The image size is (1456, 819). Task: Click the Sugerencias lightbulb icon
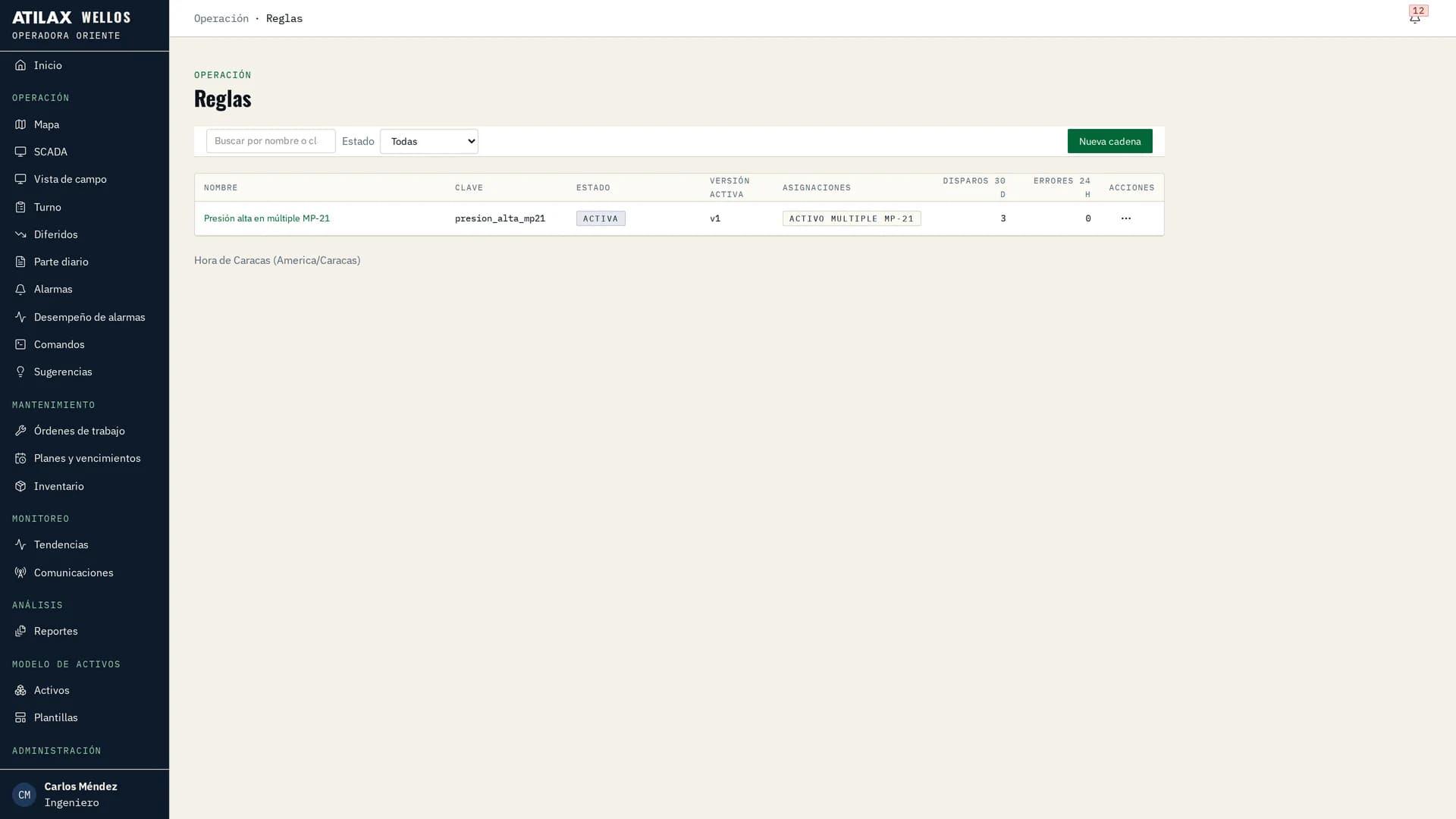(20, 372)
